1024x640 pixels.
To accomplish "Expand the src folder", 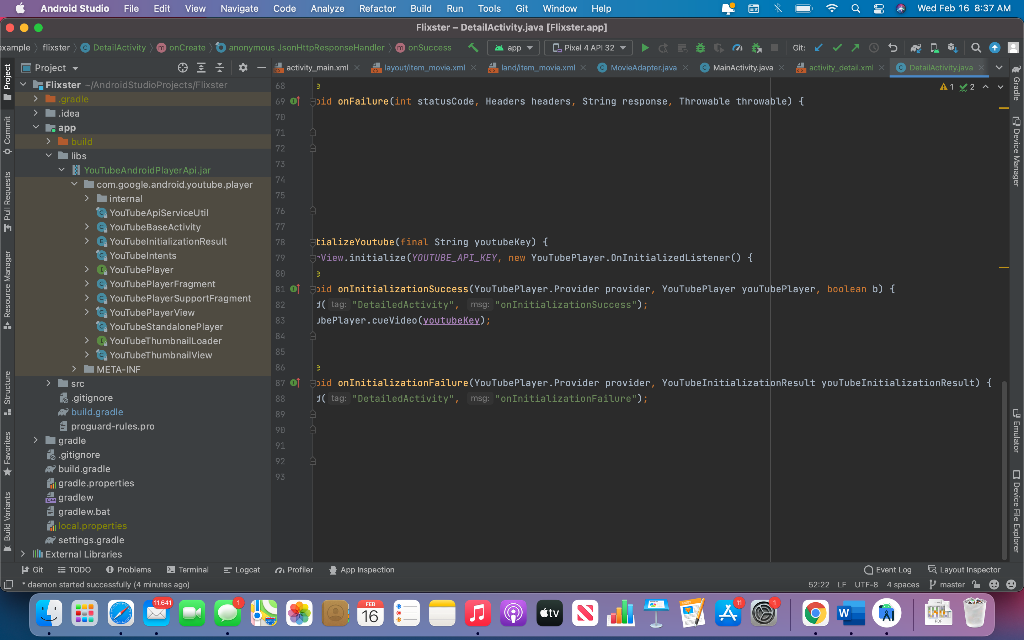I will pyautogui.click(x=49, y=383).
